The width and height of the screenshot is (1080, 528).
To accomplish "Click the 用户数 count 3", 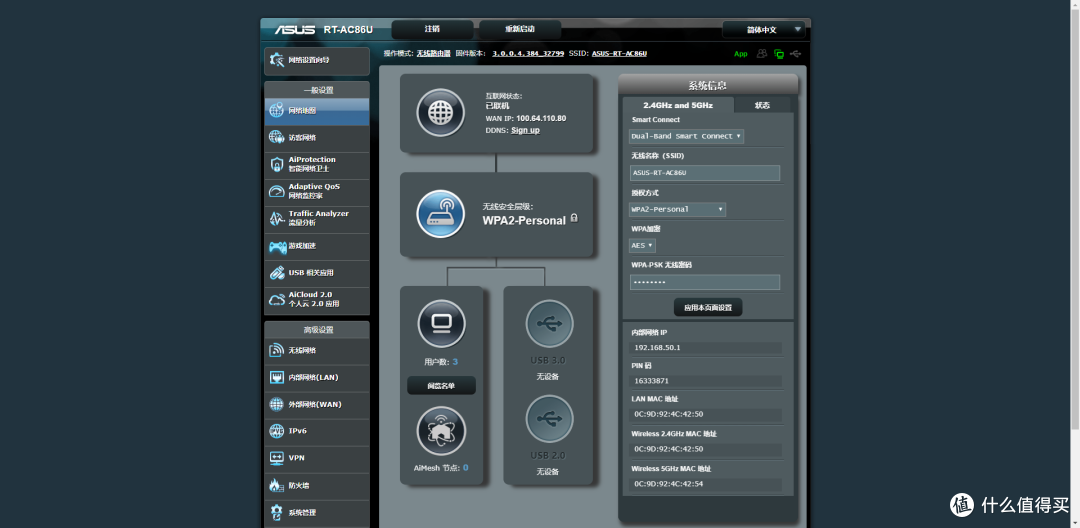I will (x=455, y=361).
